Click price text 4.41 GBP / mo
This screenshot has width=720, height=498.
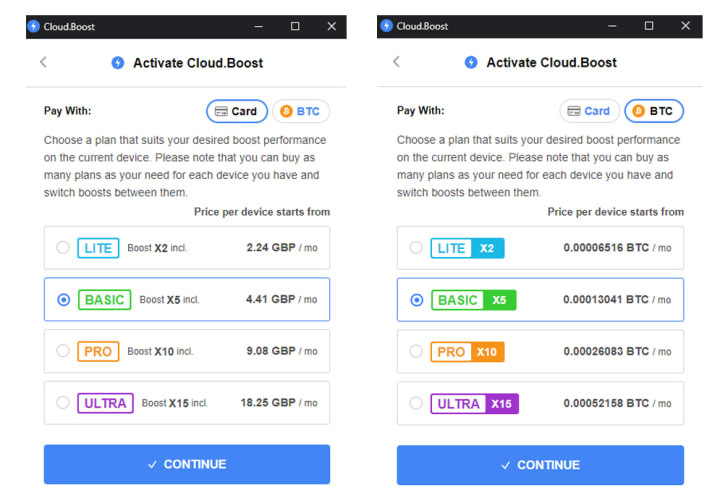tap(281, 300)
